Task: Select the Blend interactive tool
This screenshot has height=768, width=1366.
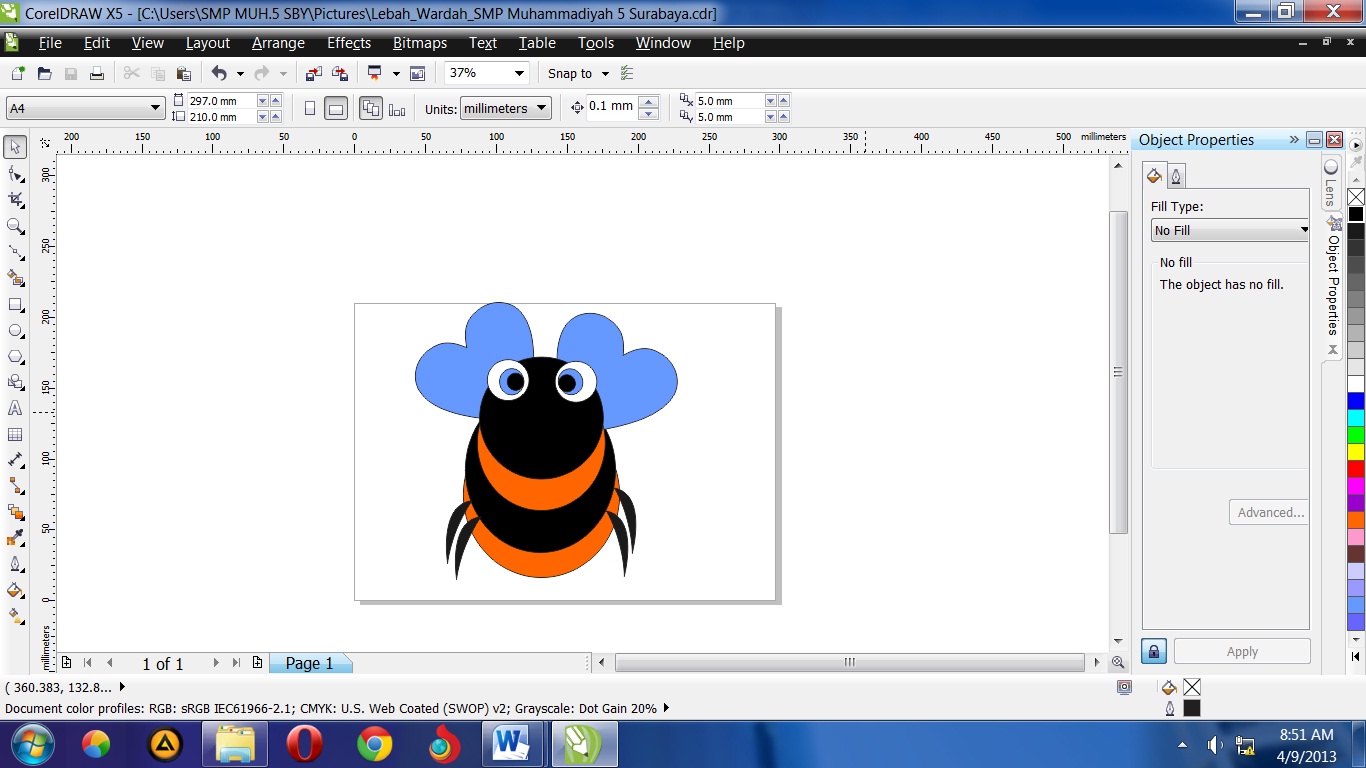Action: click(x=15, y=512)
